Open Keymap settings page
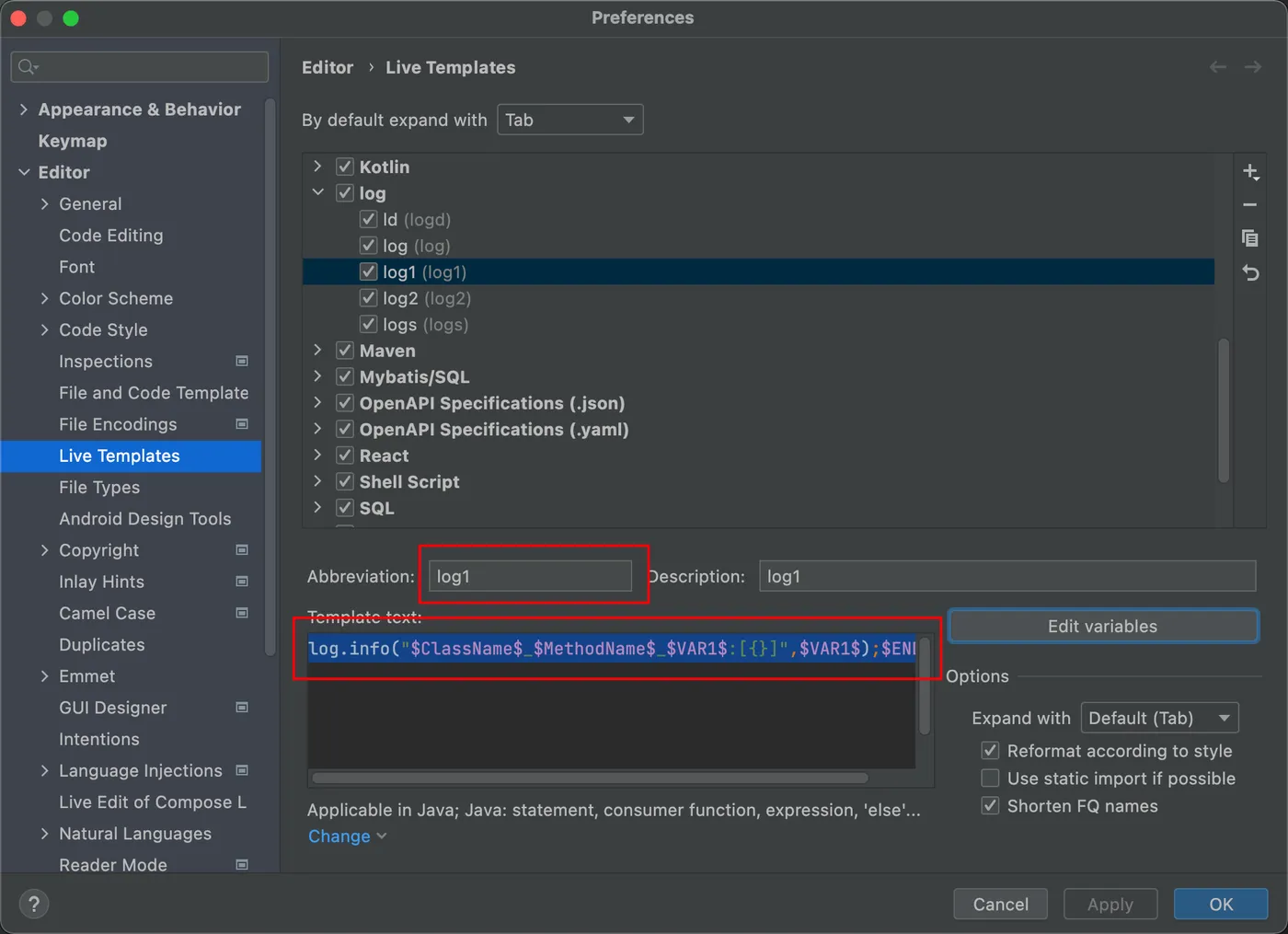 click(x=73, y=141)
